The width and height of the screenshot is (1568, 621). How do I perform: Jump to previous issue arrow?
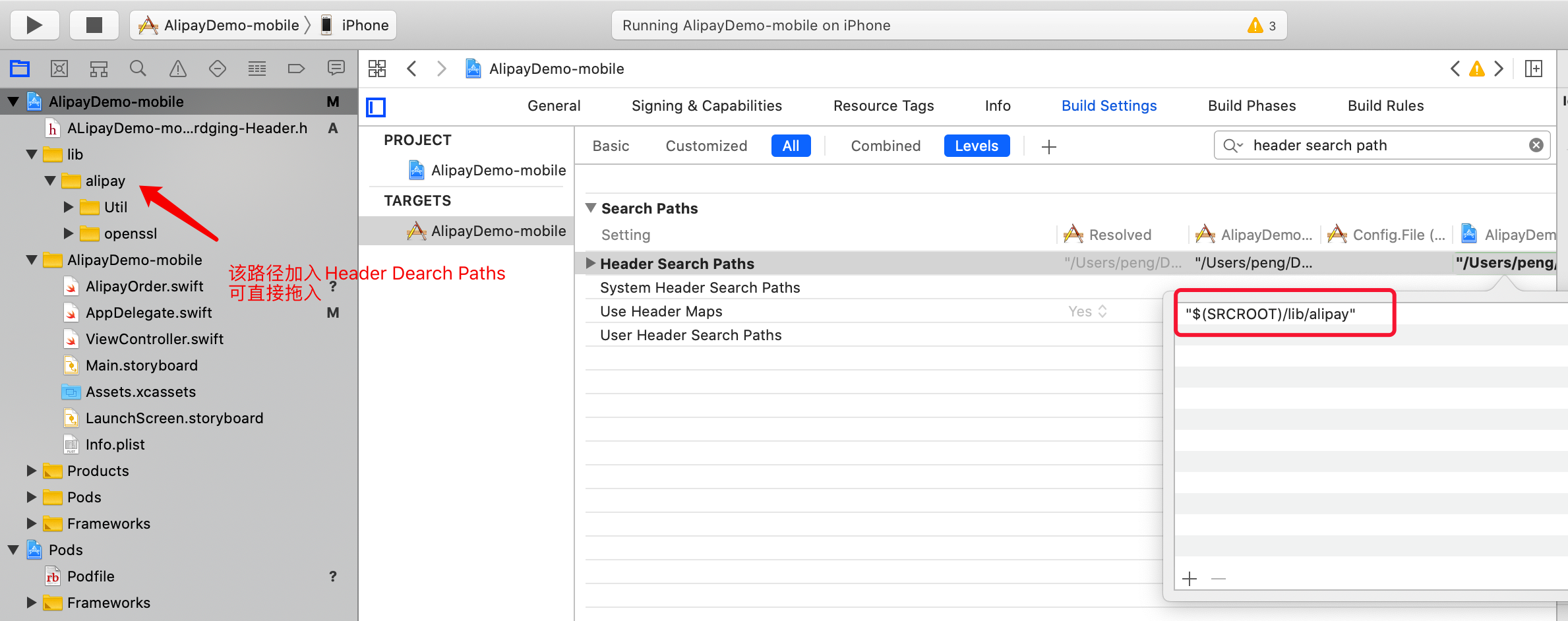(1455, 69)
